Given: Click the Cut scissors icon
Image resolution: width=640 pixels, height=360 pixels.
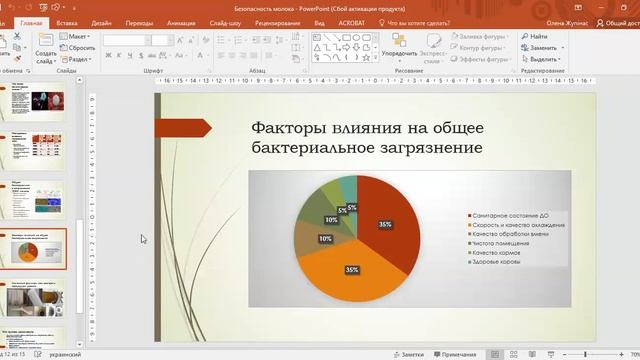Looking at the screenshot, I should click(x=17, y=36).
